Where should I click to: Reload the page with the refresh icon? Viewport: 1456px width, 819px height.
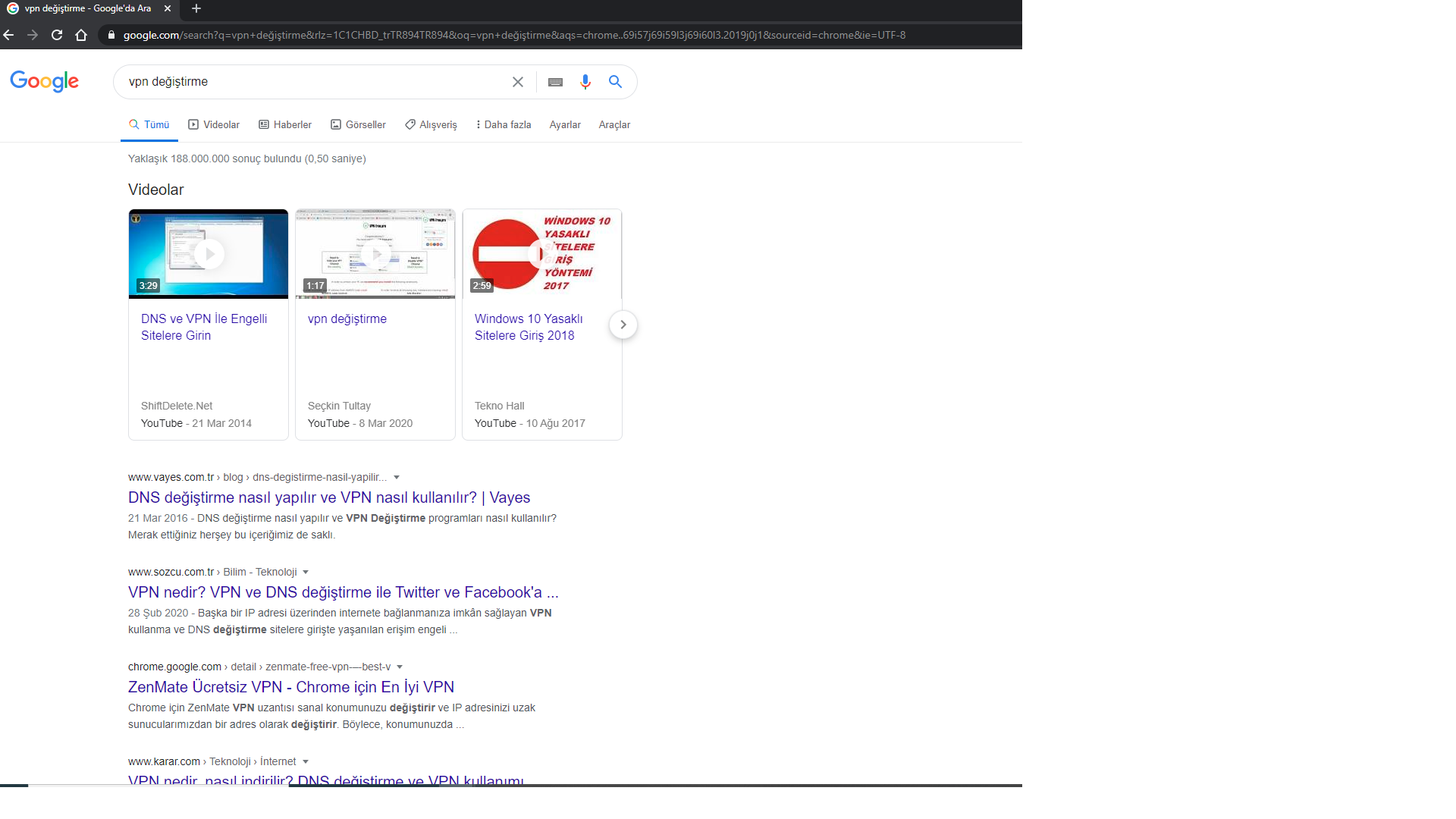pos(57,35)
